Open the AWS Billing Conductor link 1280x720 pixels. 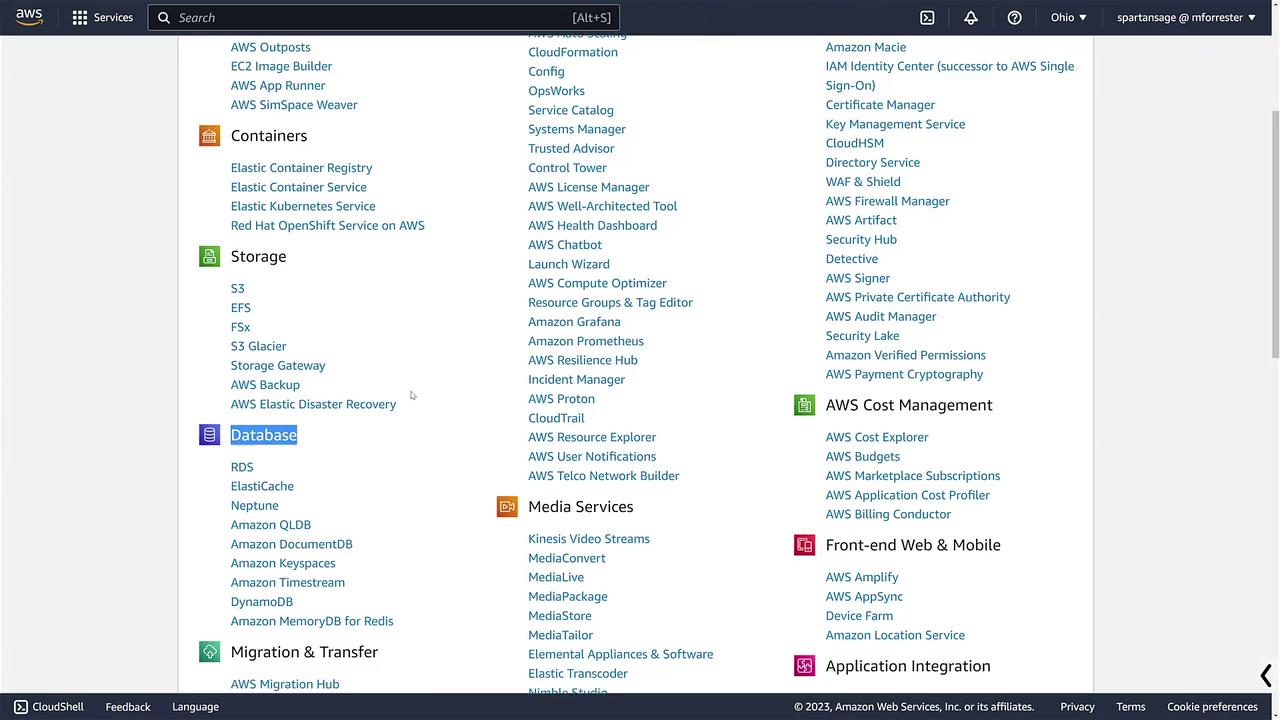tap(888, 514)
